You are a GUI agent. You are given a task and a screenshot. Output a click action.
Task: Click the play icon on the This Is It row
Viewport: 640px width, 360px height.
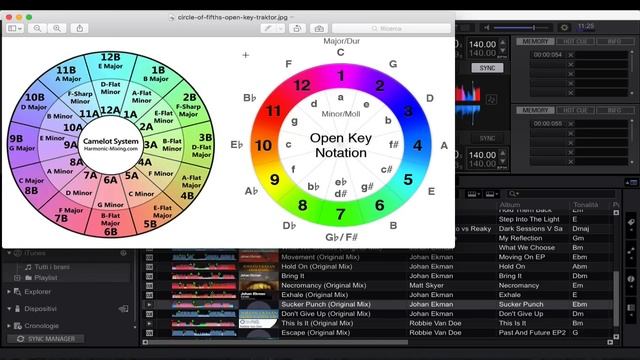tap(149, 323)
